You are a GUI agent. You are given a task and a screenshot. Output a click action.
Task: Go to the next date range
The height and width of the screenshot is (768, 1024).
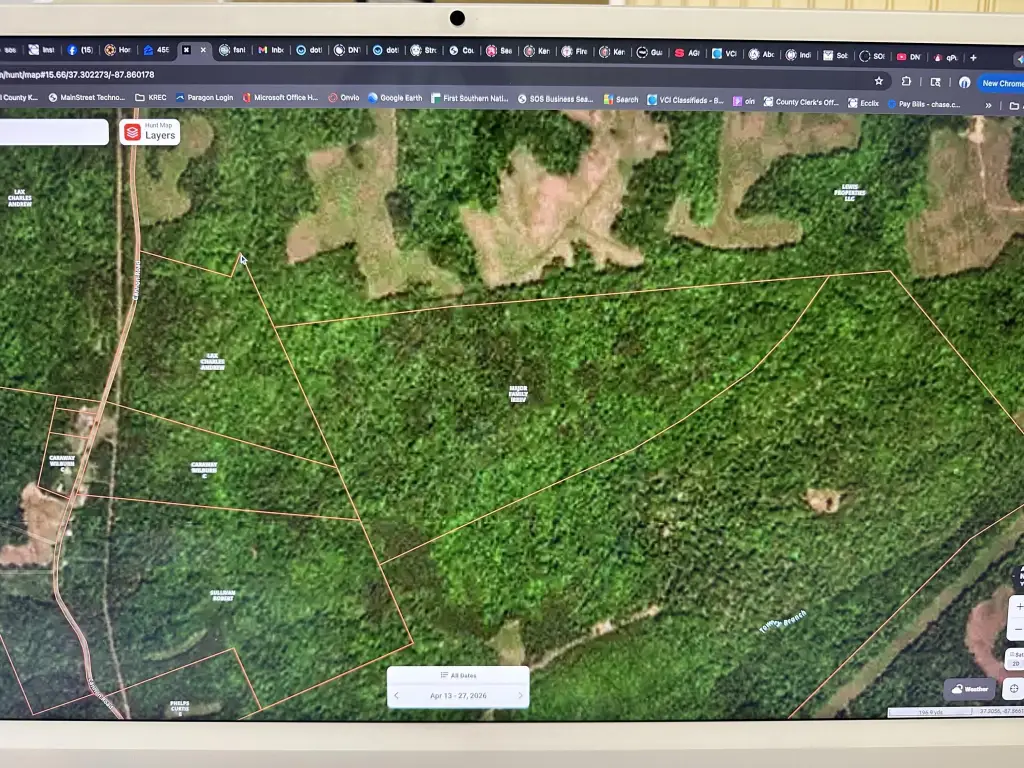520,696
